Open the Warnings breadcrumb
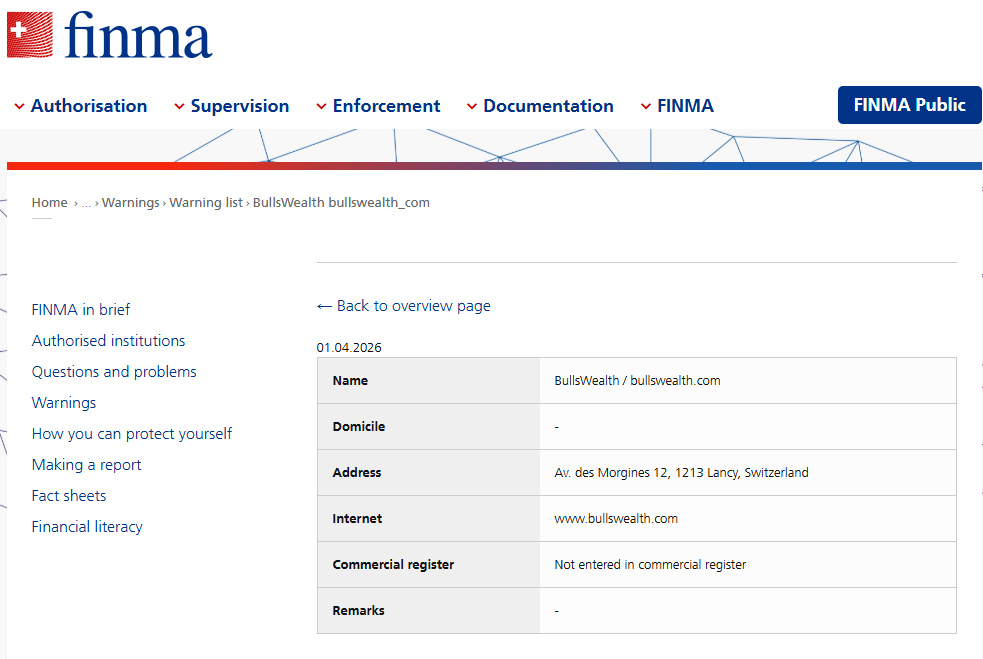This screenshot has height=659, width=983. click(131, 203)
